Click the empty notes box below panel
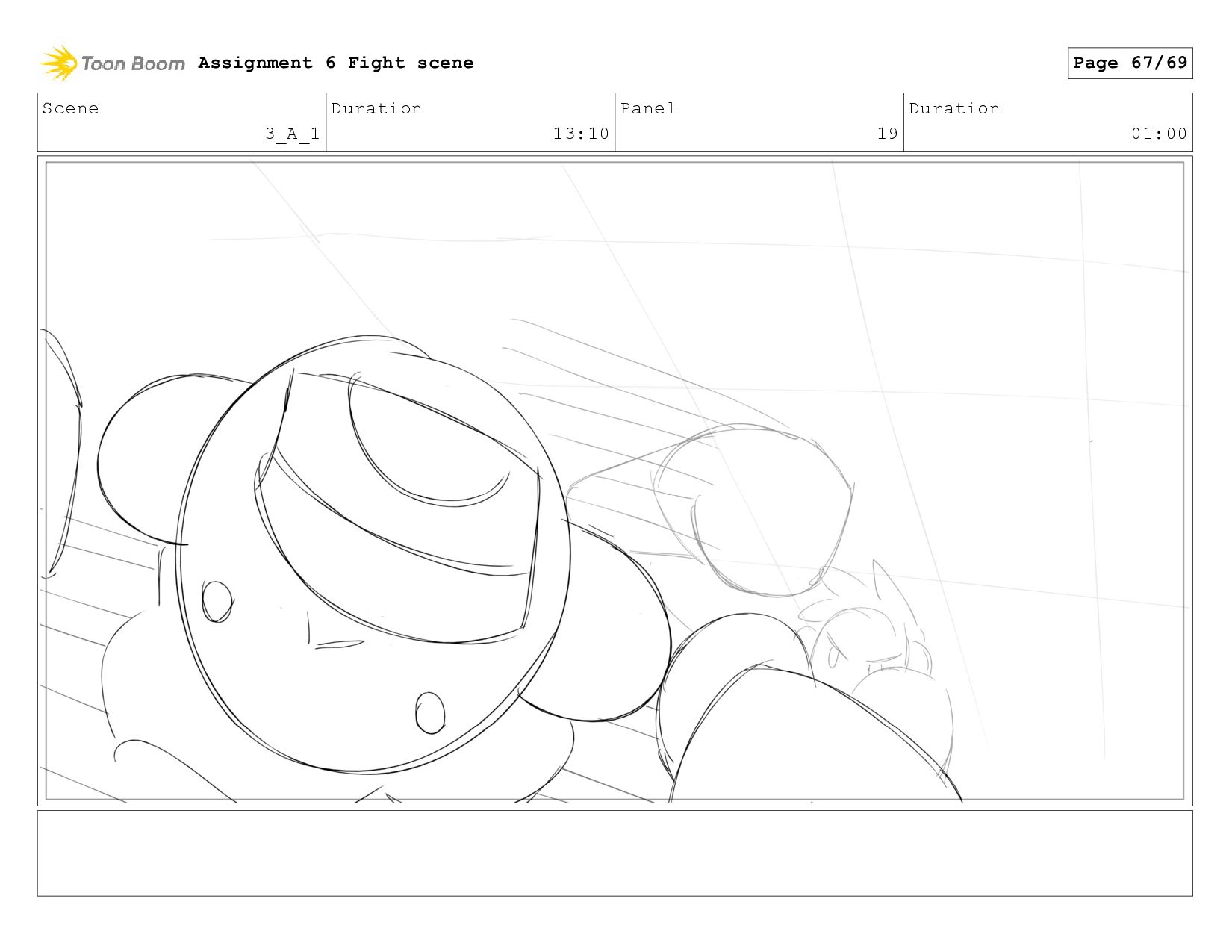 click(x=615, y=853)
